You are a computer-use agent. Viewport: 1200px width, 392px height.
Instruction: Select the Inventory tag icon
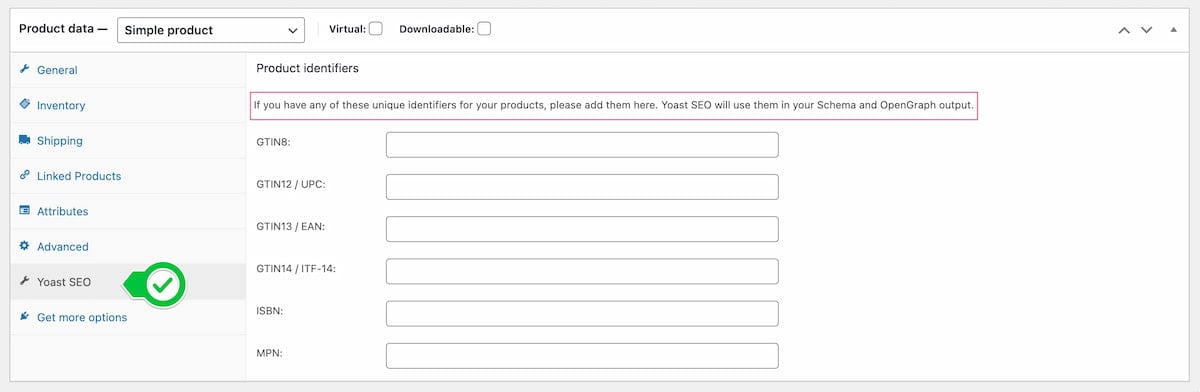25,105
